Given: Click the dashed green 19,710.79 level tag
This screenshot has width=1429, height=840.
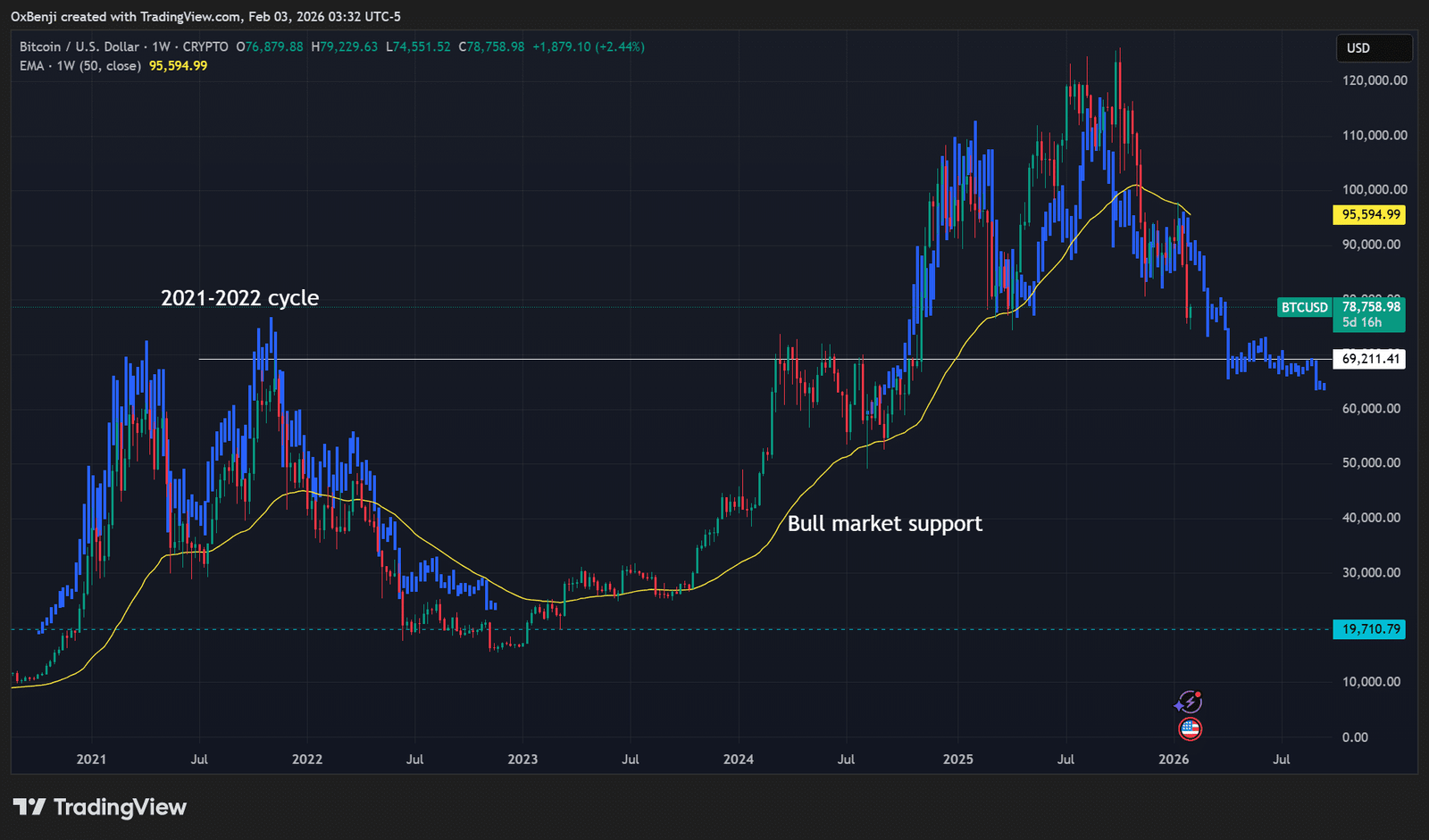Looking at the screenshot, I should (x=1369, y=629).
